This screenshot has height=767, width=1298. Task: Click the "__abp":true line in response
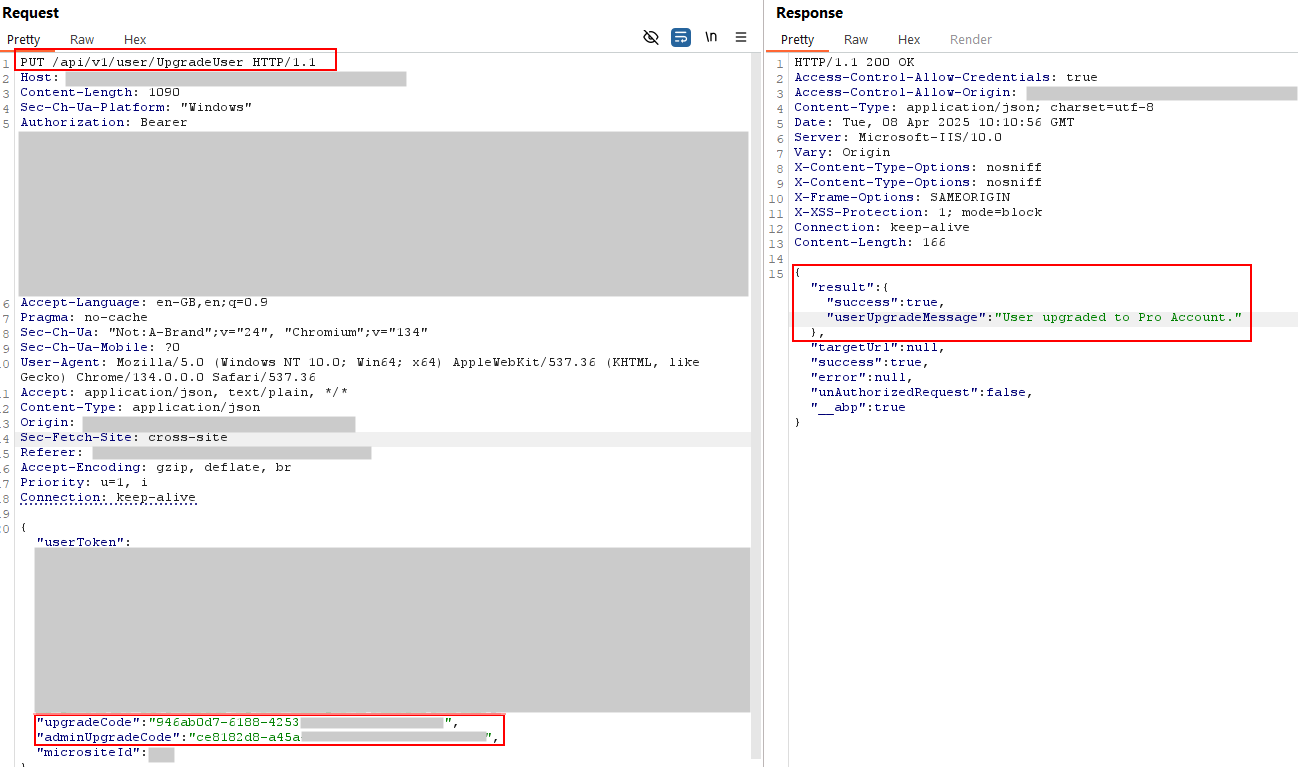(858, 407)
